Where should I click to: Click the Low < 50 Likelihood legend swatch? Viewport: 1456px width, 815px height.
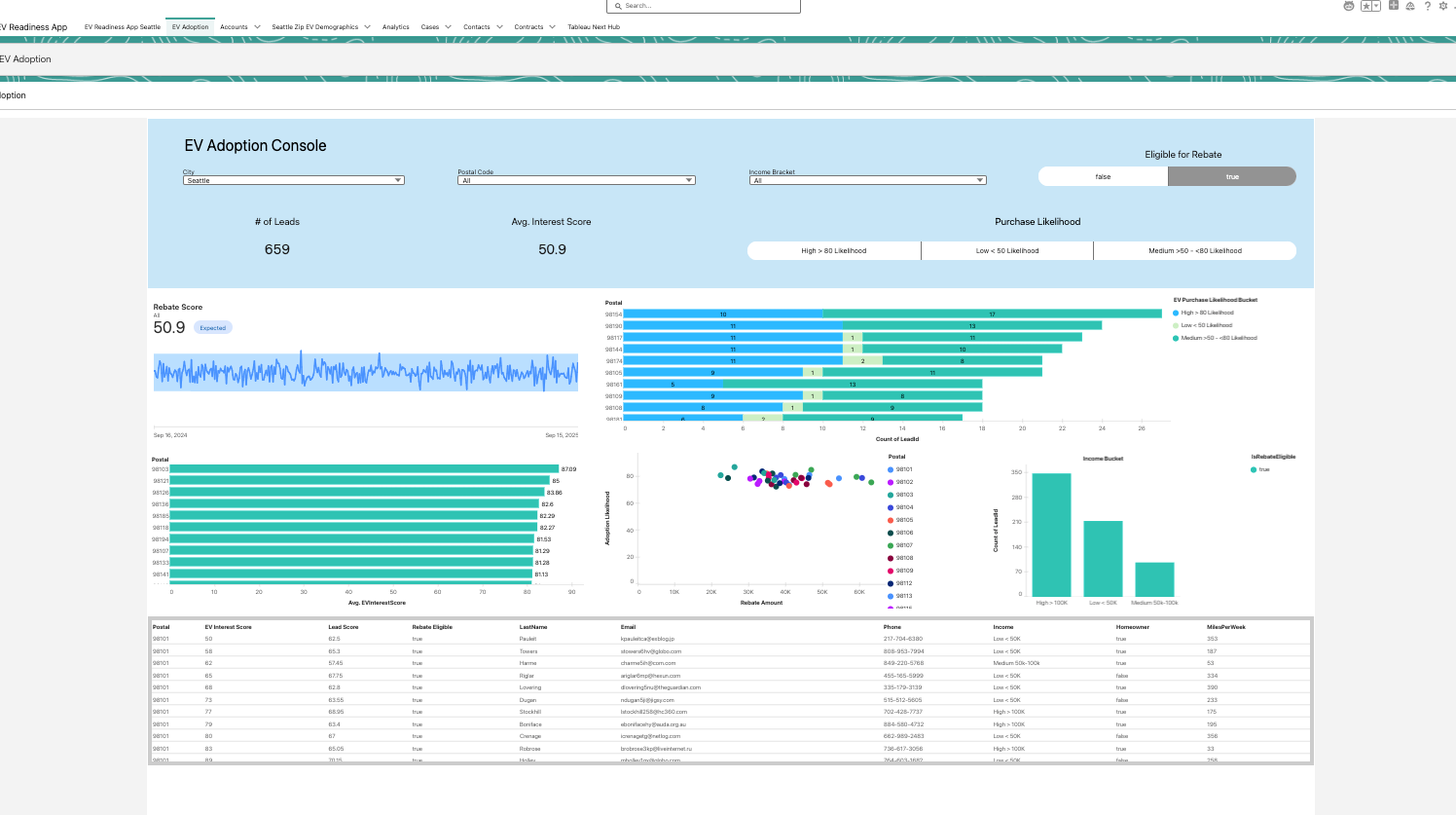click(x=1176, y=325)
